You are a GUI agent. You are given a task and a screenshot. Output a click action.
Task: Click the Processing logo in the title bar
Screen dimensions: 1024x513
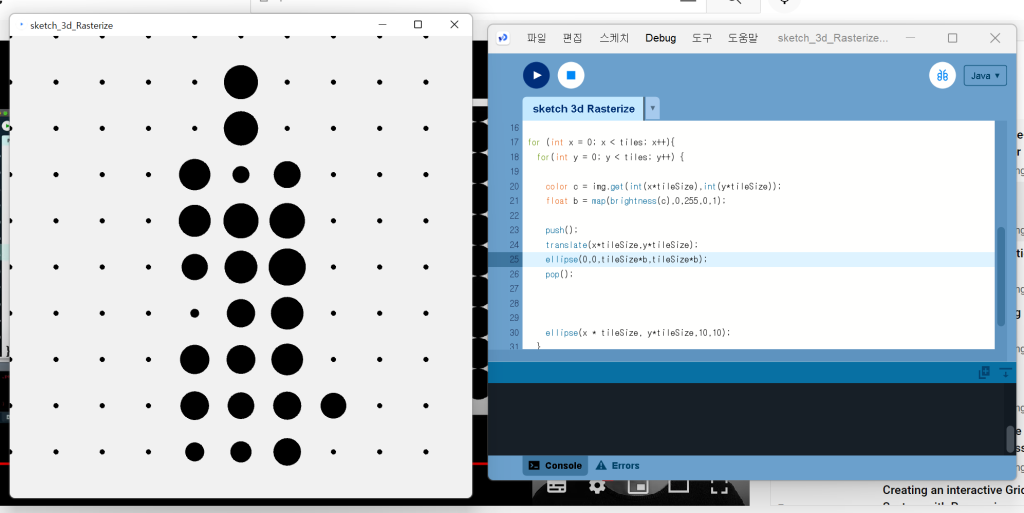click(503, 38)
